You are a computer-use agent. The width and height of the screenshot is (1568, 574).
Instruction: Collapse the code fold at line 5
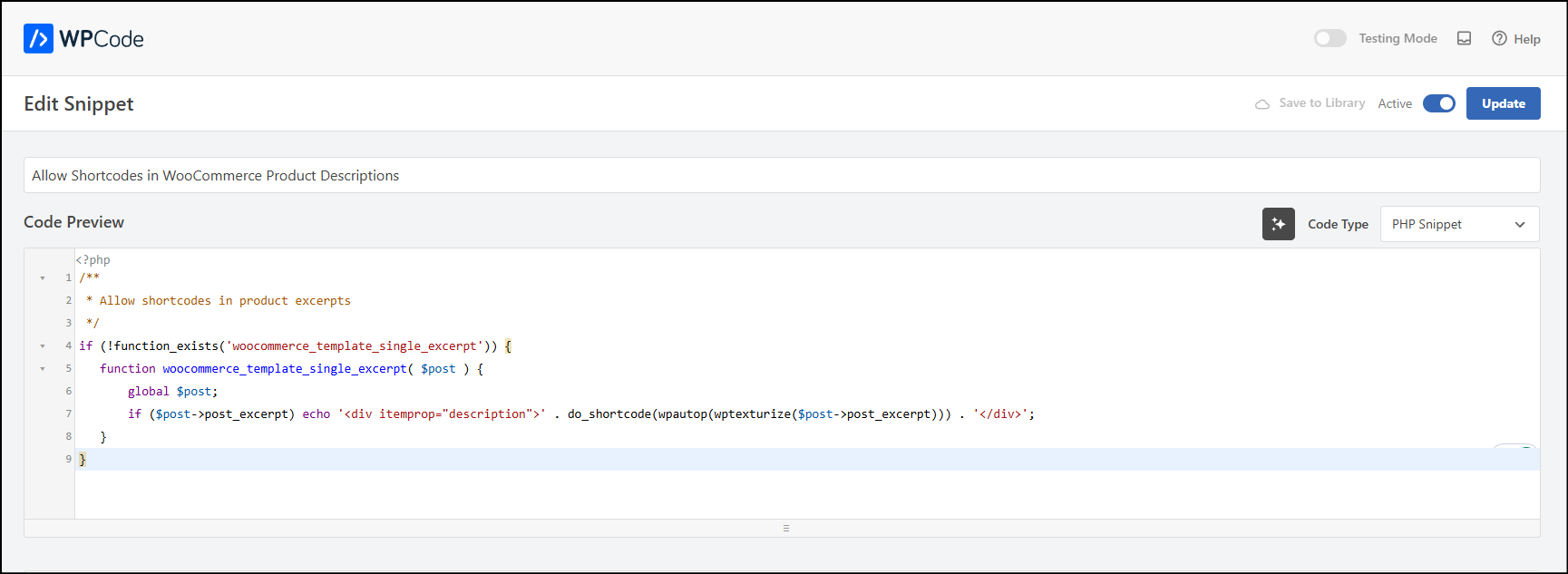tap(43, 369)
